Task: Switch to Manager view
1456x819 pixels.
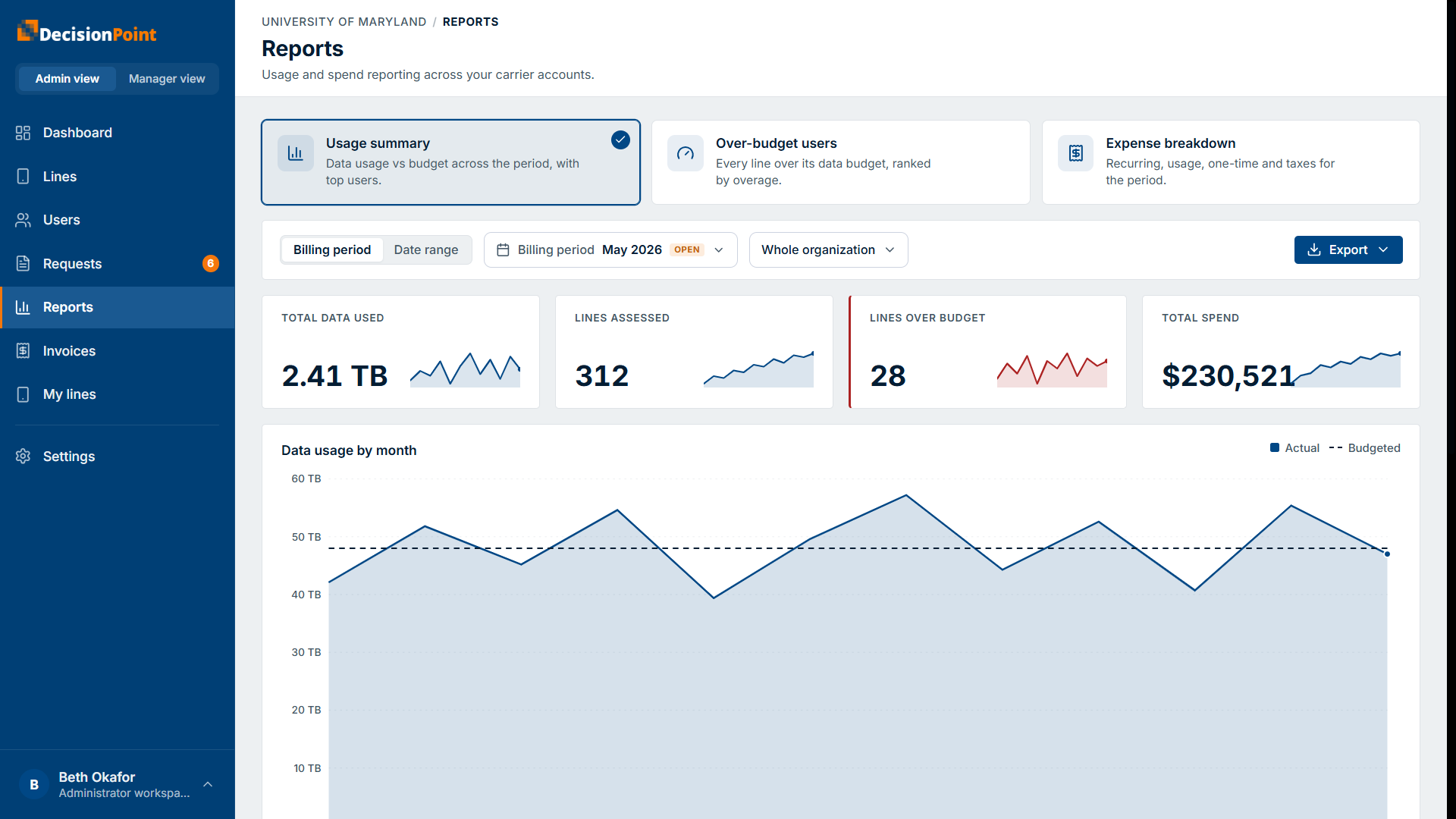Action: pyautogui.click(x=167, y=79)
